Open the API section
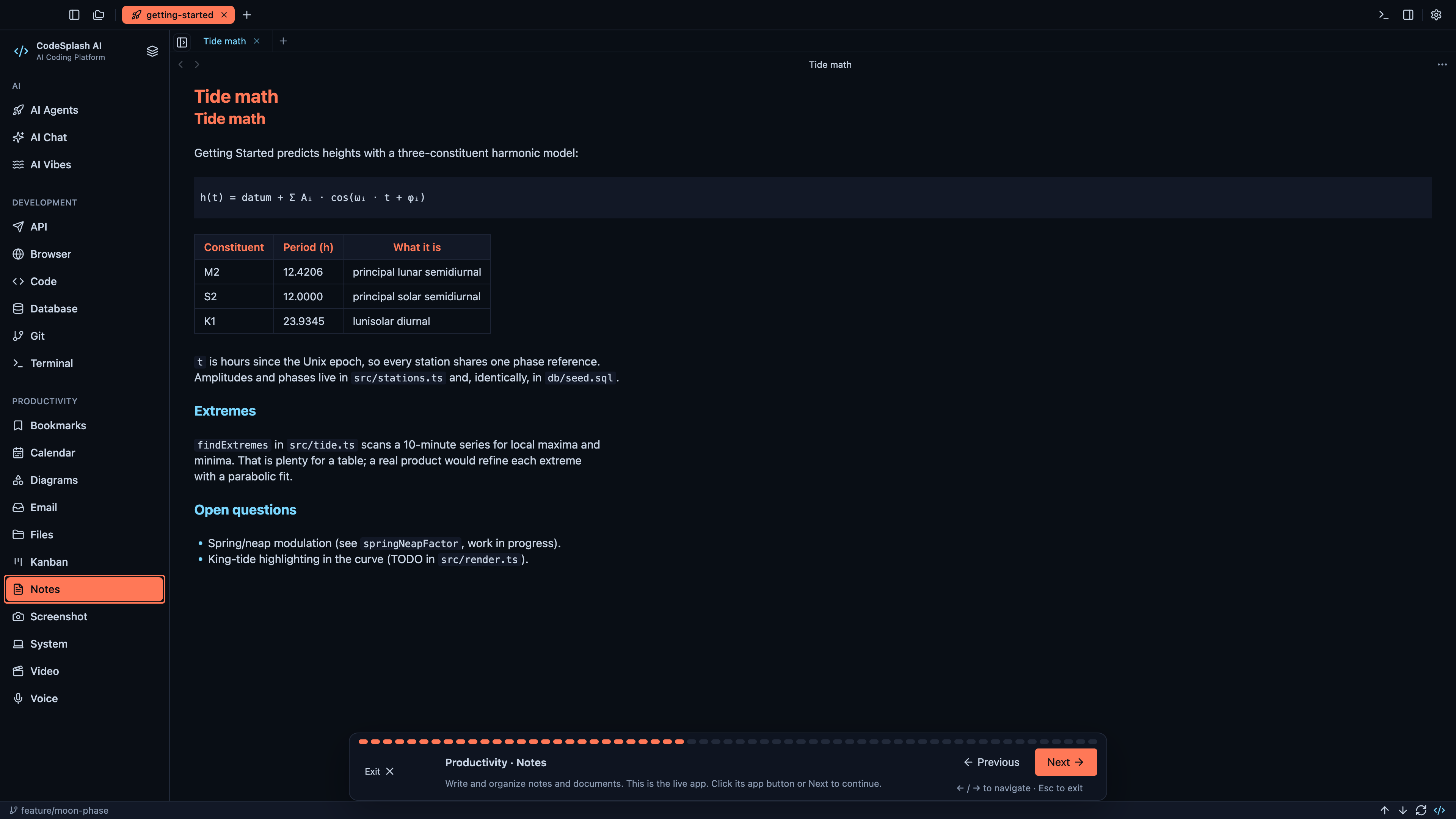 85,227
